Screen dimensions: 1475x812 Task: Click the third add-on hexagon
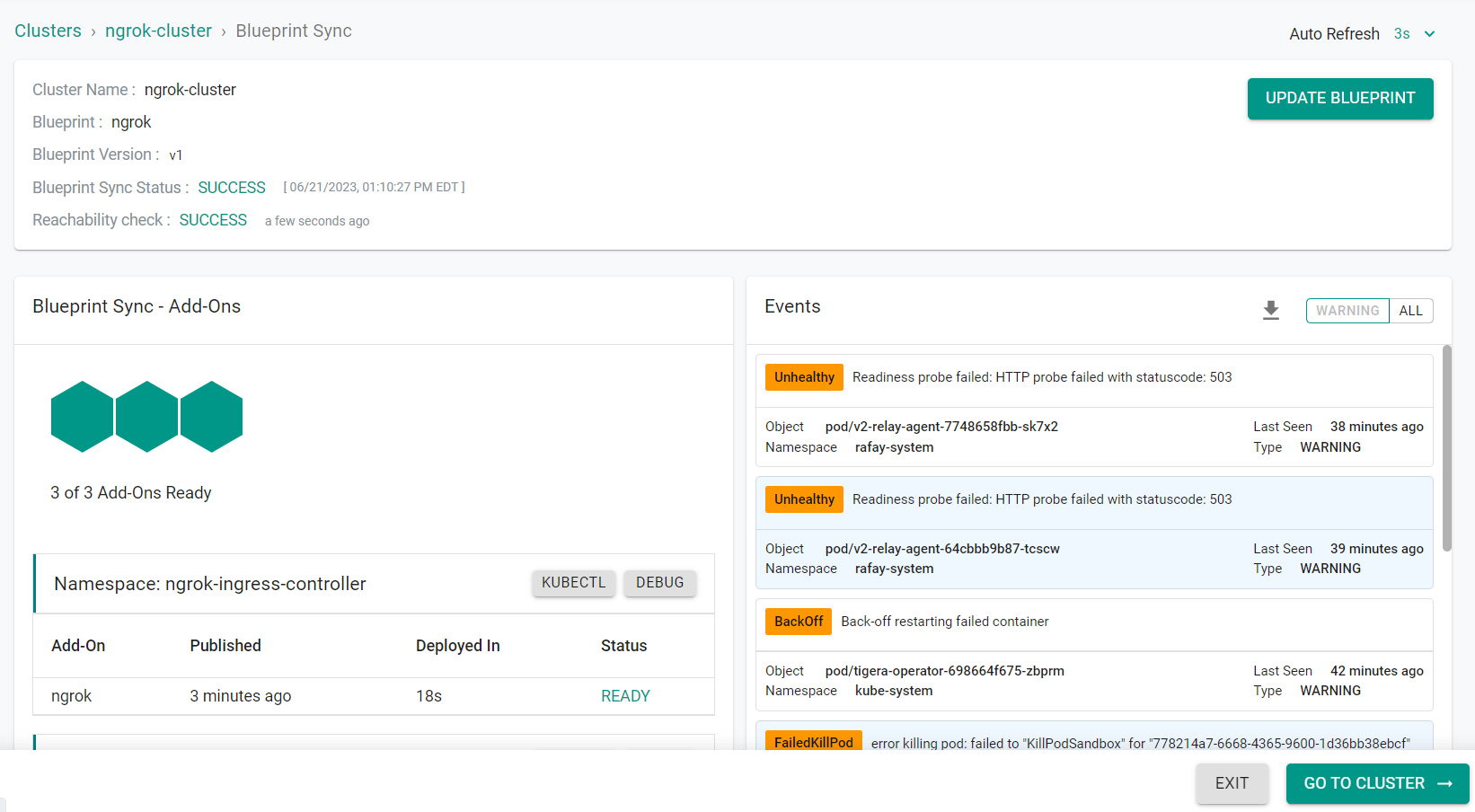(211, 417)
